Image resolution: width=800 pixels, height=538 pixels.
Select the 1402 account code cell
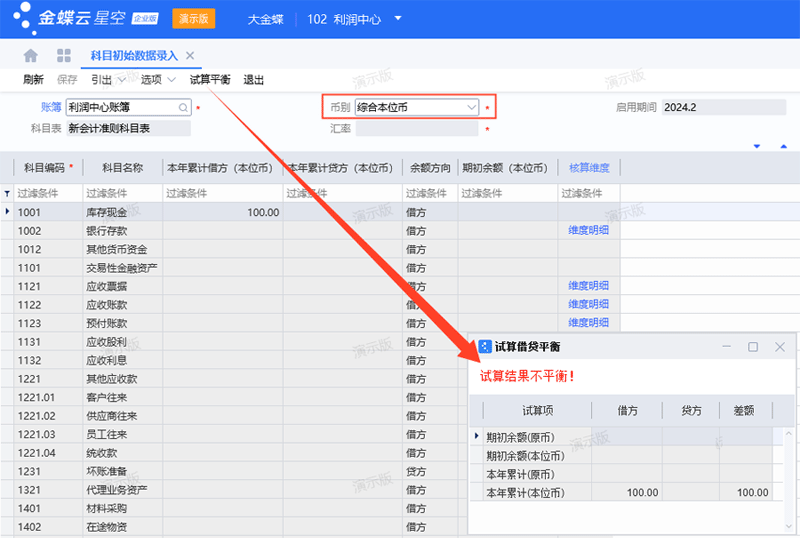[48, 527]
